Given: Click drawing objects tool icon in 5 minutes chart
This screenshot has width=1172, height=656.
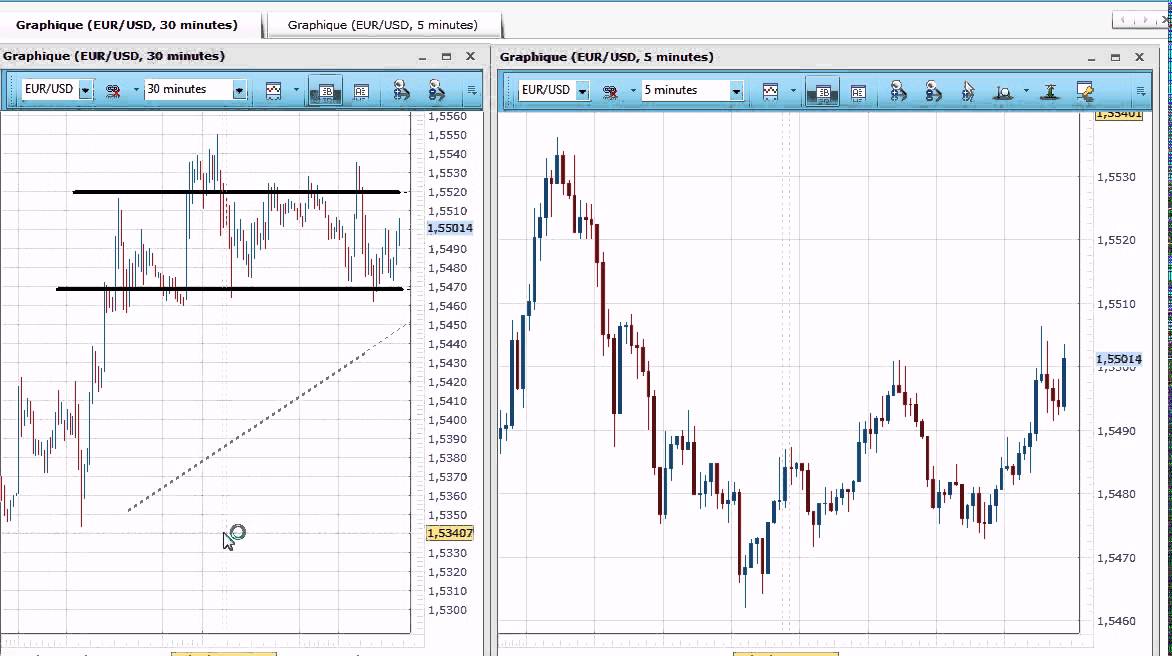Looking at the screenshot, I should (x=1003, y=92).
